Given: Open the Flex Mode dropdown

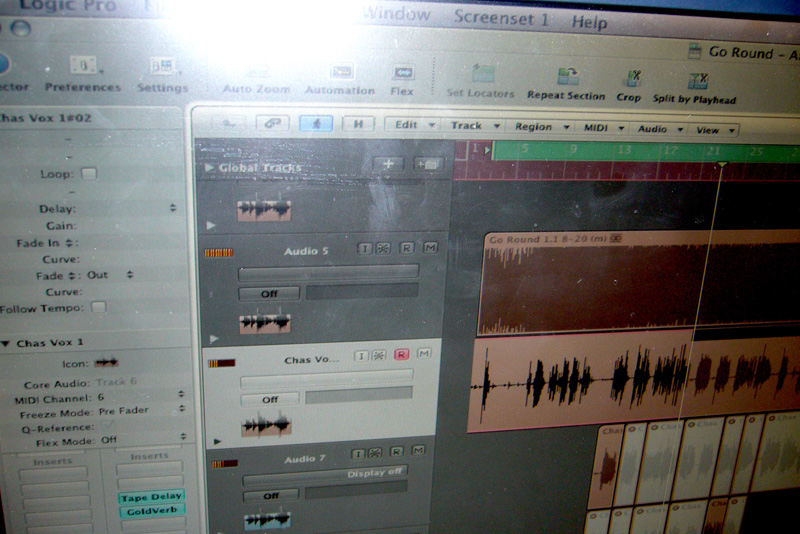Looking at the screenshot, I should click(x=141, y=438).
